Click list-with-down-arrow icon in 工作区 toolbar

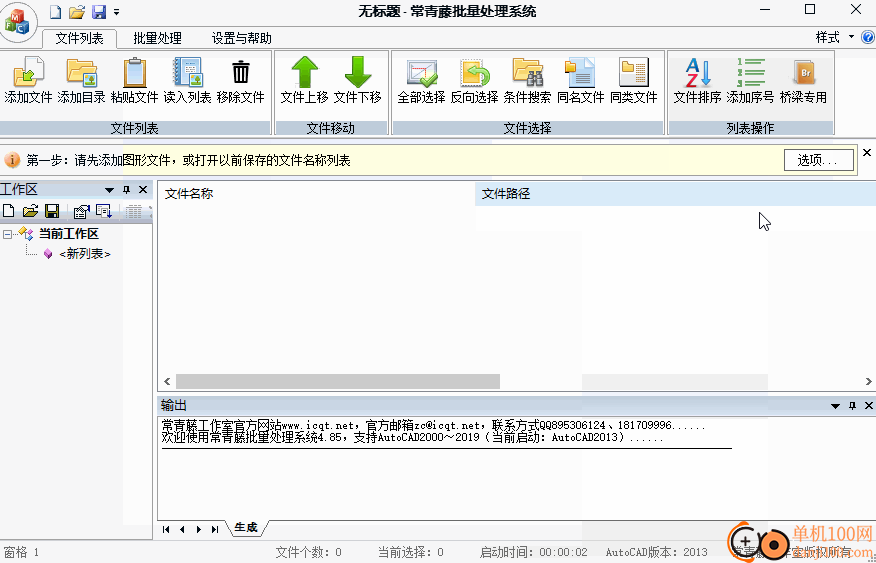coord(104,211)
